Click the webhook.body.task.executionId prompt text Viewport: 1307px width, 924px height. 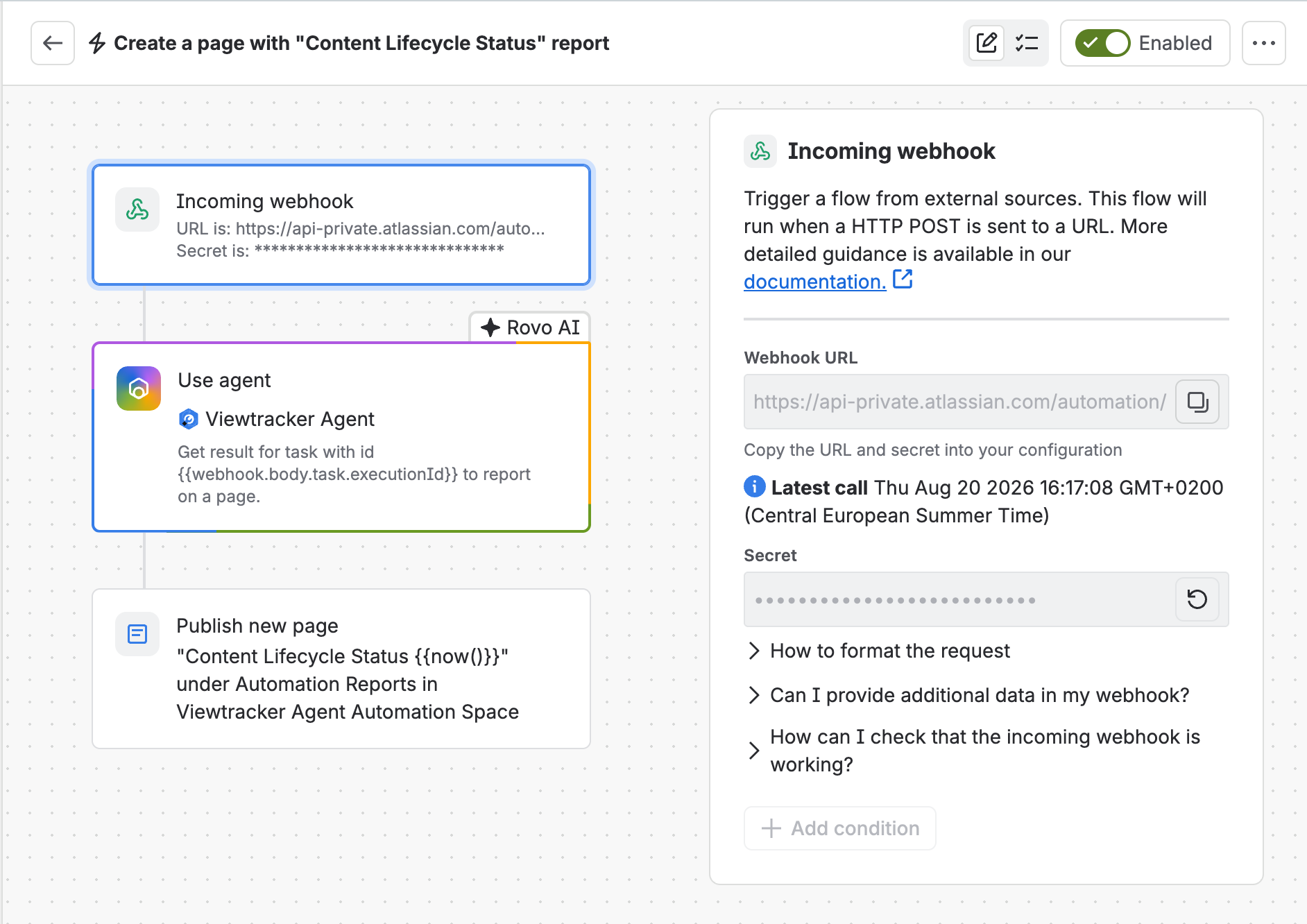(318, 474)
